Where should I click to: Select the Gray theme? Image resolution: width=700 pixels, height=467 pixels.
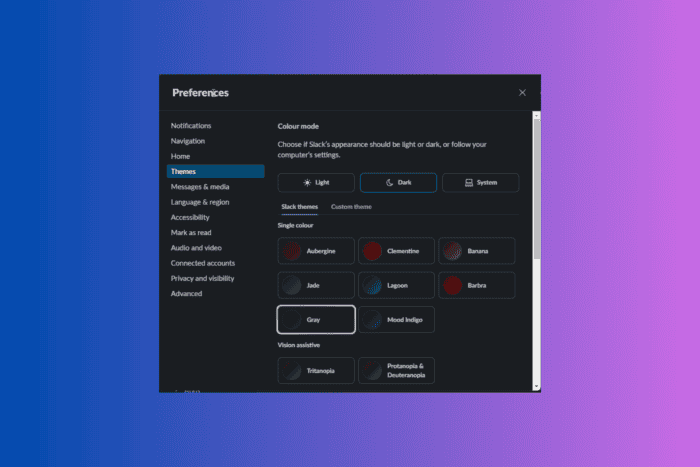click(x=316, y=320)
